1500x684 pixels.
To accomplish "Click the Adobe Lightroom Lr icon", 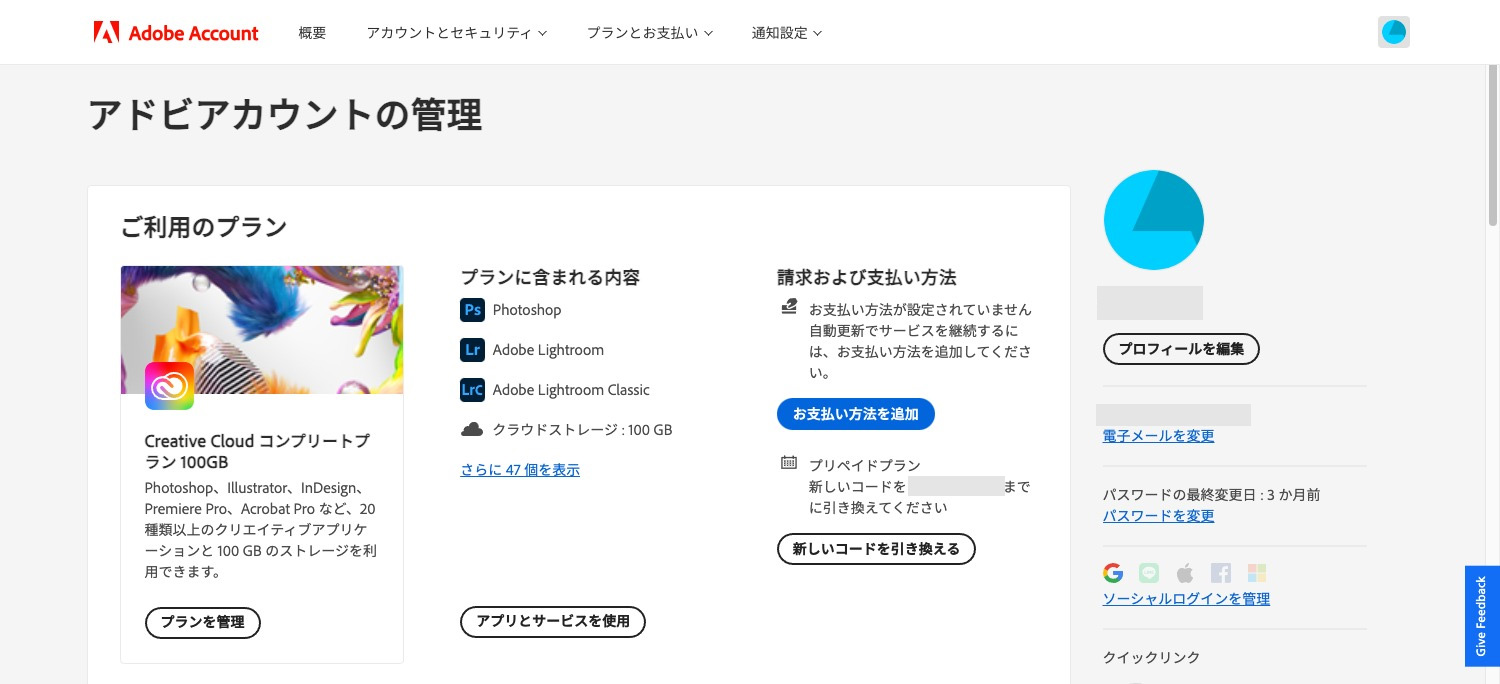I will pos(472,350).
